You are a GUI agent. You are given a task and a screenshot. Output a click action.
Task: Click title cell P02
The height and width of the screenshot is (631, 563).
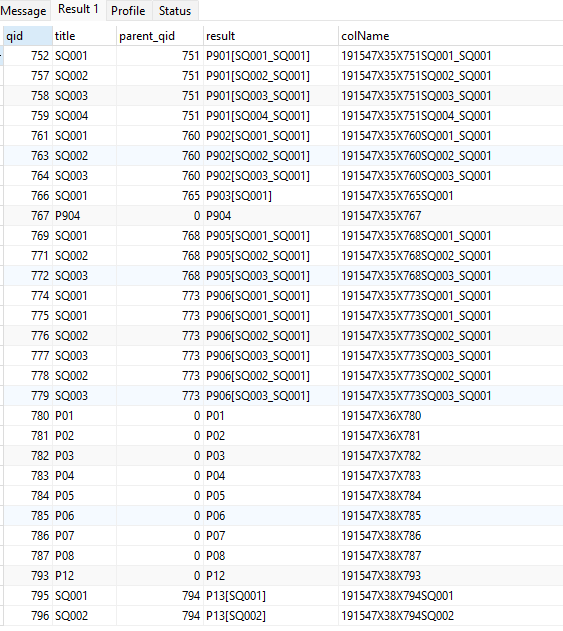84,436
